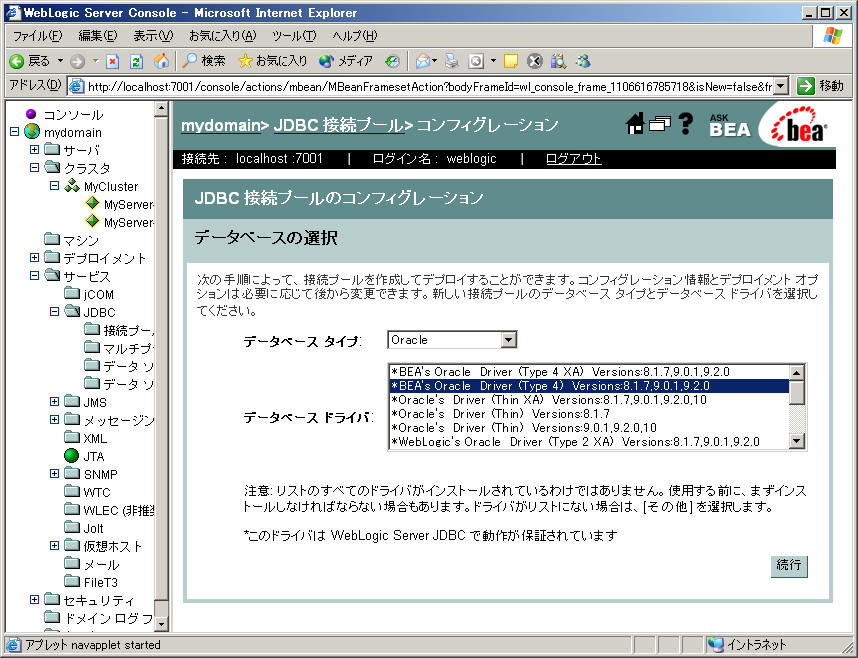Viewport: 858px width, 658px height.
Task: Click the console Home icon in header
Action: pyautogui.click(x=634, y=124)
